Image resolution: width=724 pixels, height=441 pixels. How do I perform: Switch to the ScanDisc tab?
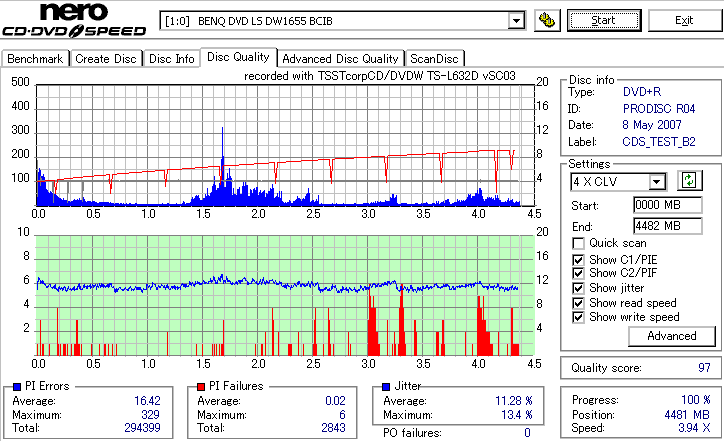pyautogui.click(x=434, y=59)
